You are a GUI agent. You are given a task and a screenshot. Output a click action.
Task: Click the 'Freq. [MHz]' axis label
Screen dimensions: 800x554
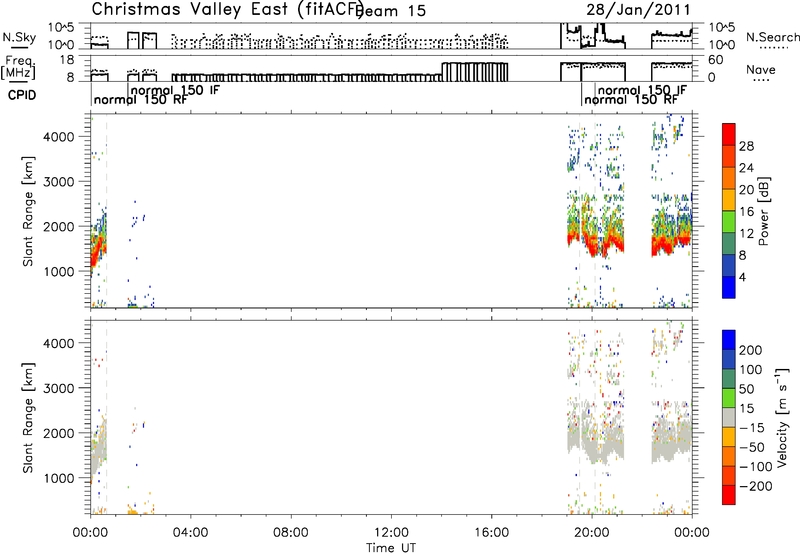(18, 67)
